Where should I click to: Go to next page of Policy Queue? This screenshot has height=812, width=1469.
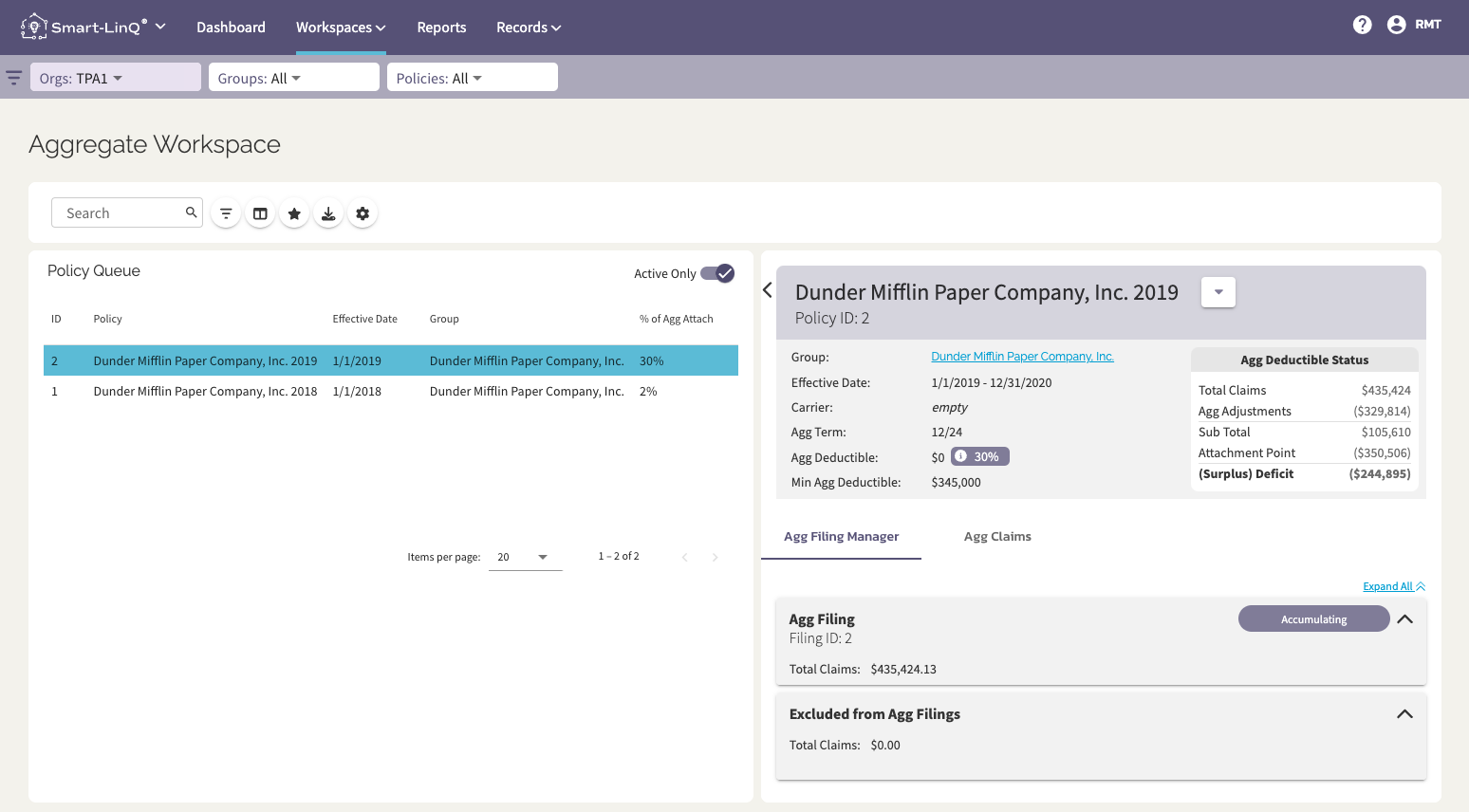pos(715,557)
